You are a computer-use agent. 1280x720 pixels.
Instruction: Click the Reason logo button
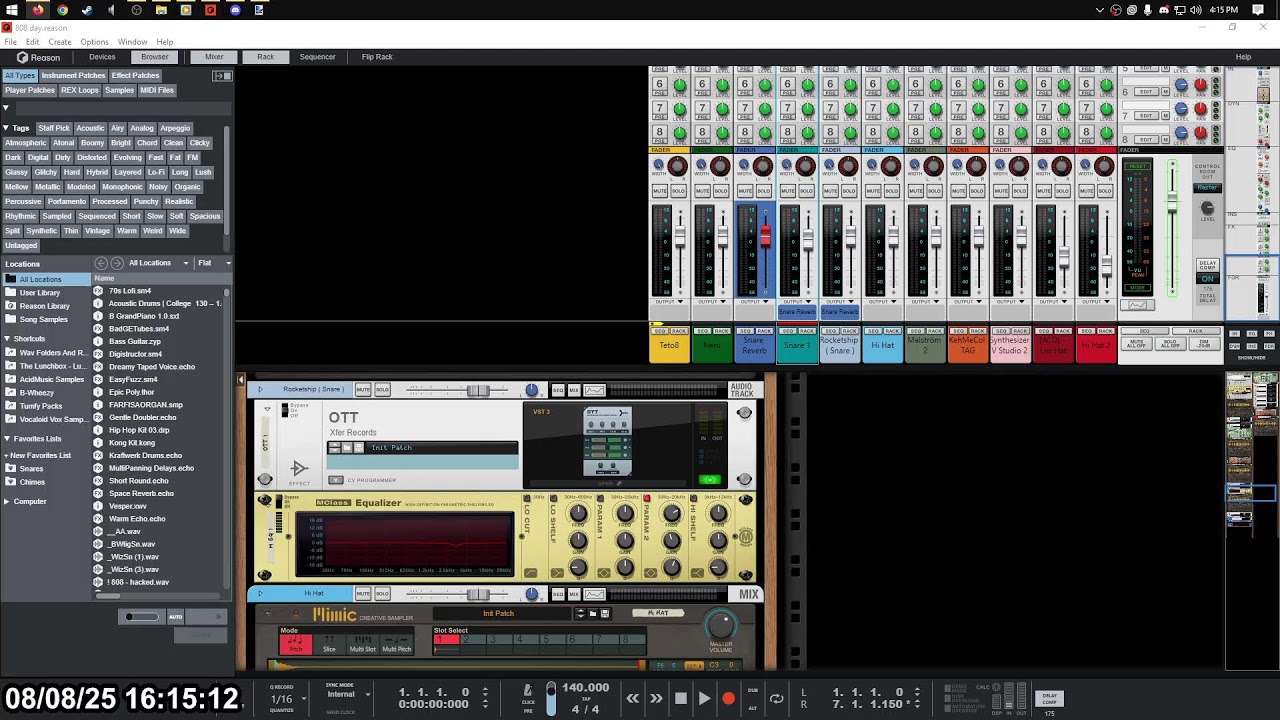[x=38, y=57]
